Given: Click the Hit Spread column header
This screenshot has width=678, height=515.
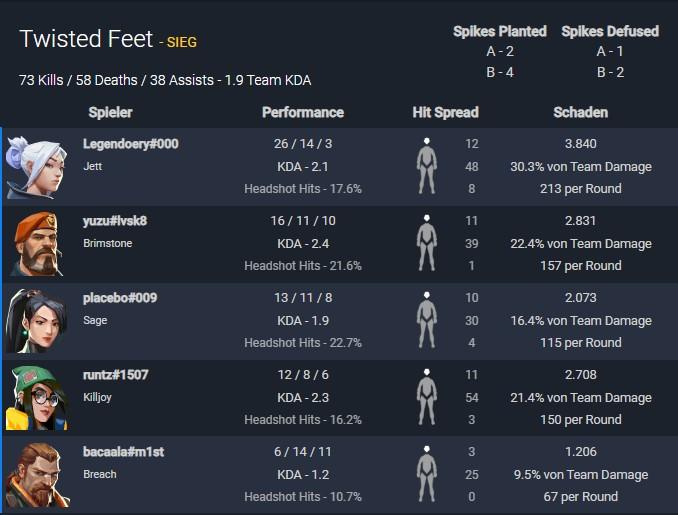Looking at the screenshot, I should point(445,112).
